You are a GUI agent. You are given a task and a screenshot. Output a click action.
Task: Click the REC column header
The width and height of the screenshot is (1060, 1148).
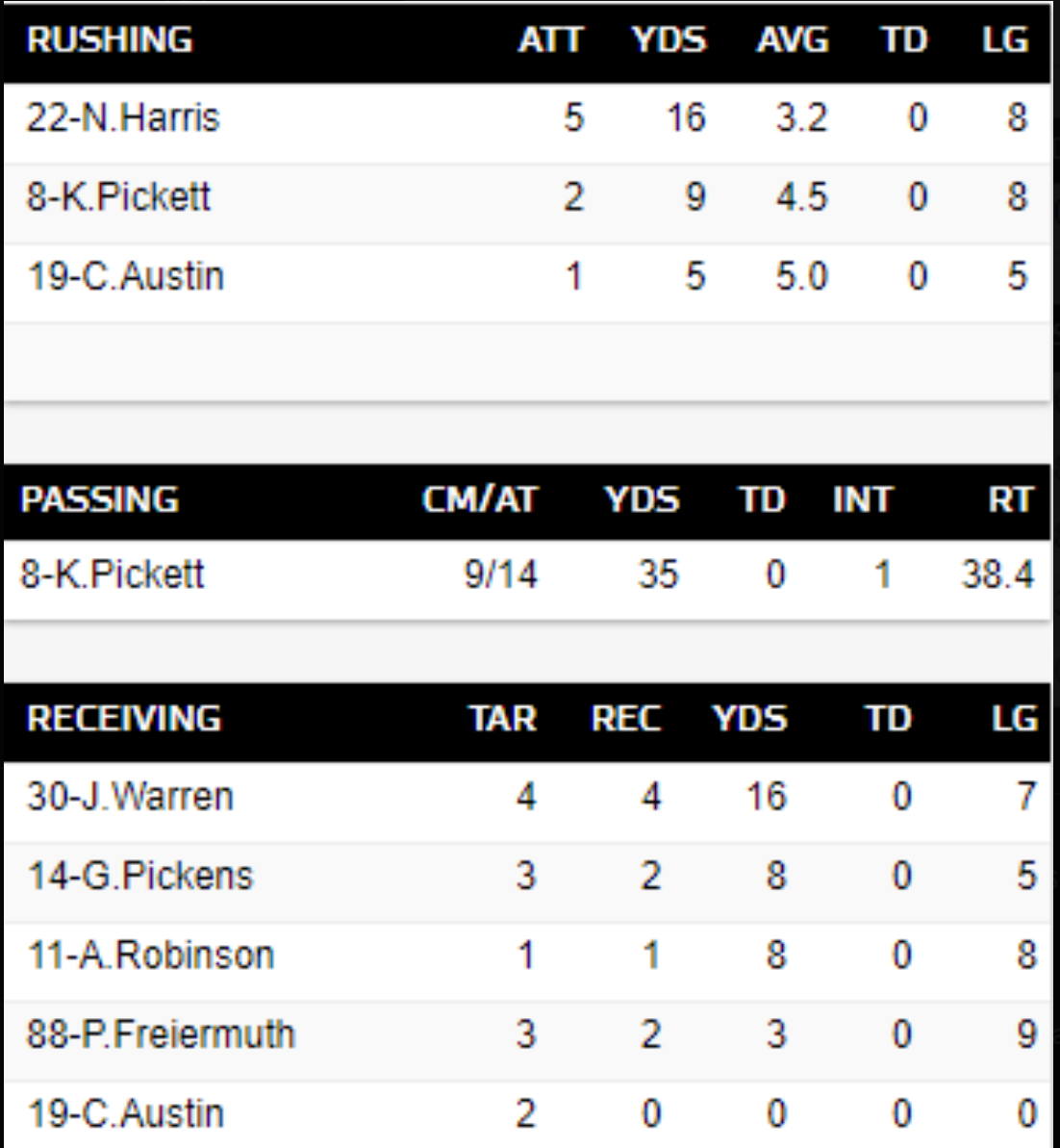click(625, 719)
